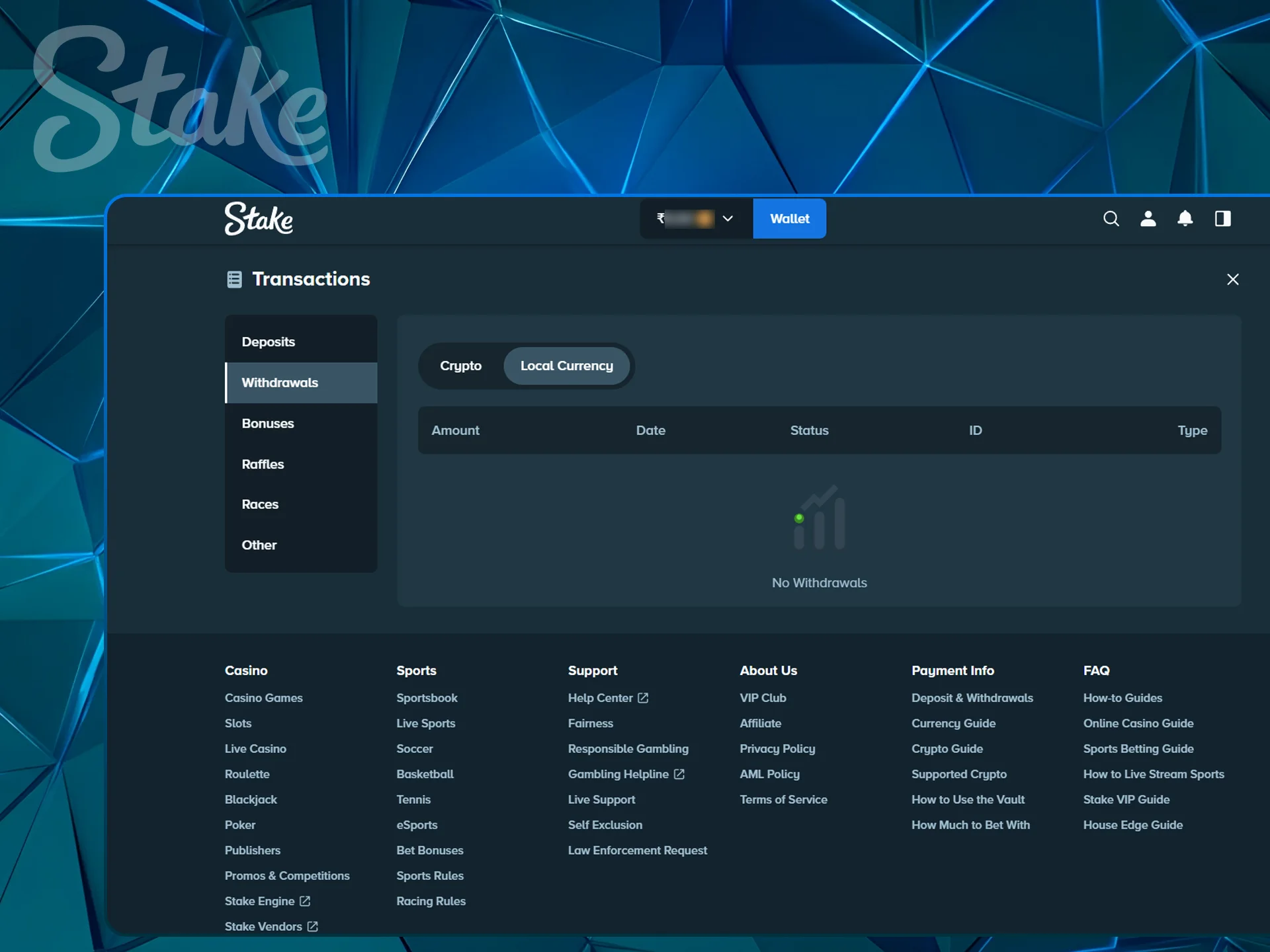Open the Stake VIP Guide link
Viewport: 1270px width, 952px height.
pyautogui.click(x=1126, y=800)
